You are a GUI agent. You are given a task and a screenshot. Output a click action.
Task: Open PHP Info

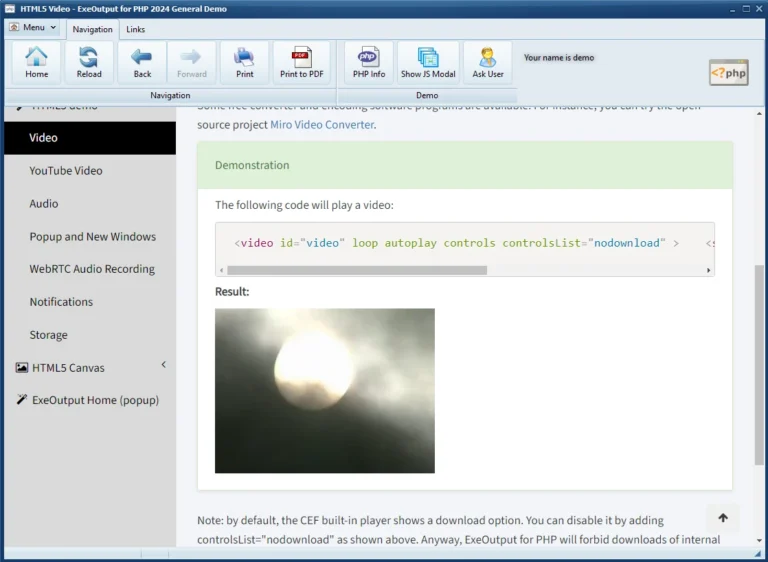coord(369,62)
